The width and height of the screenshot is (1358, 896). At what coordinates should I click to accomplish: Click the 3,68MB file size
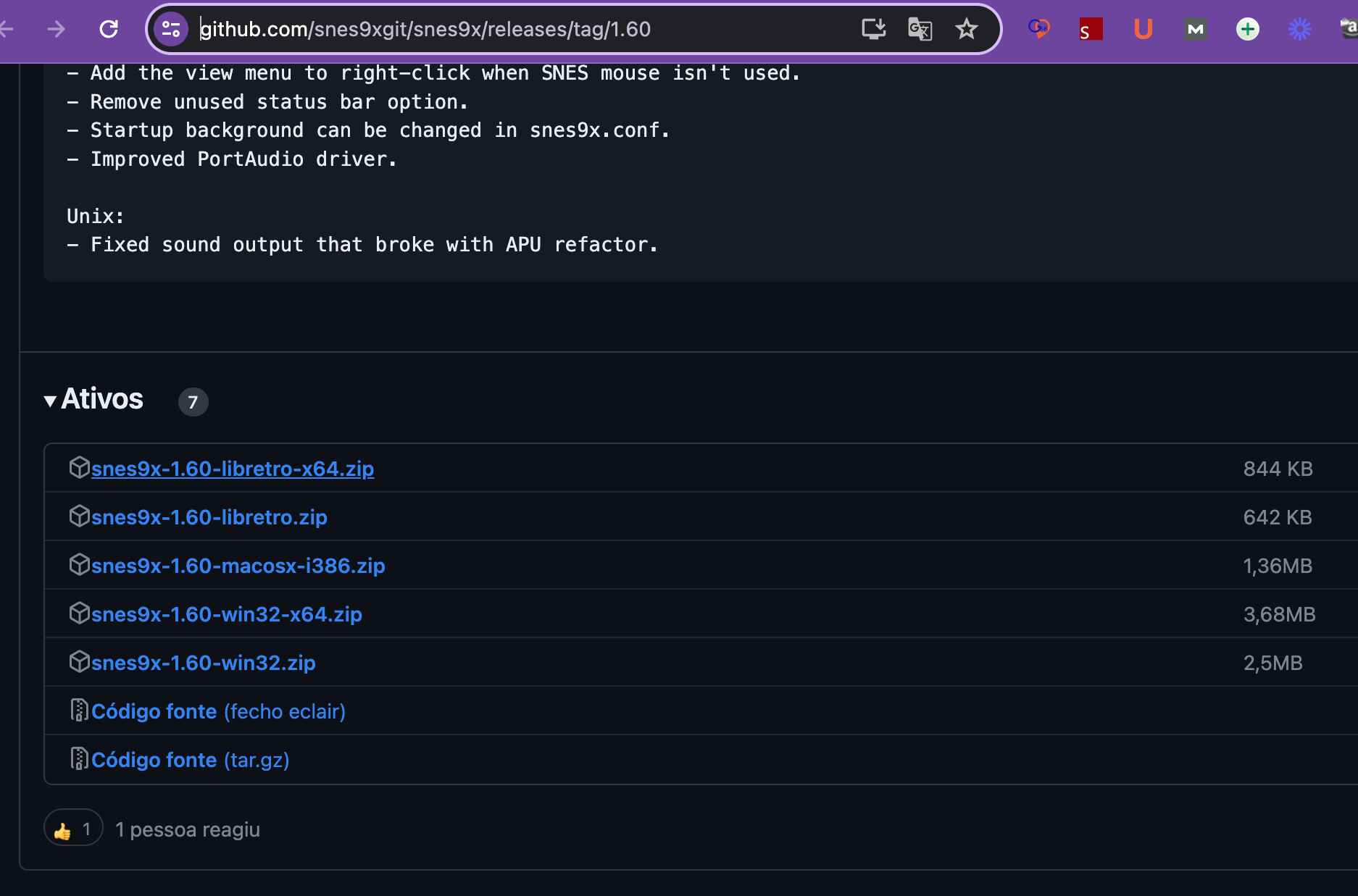(1280, 614)
